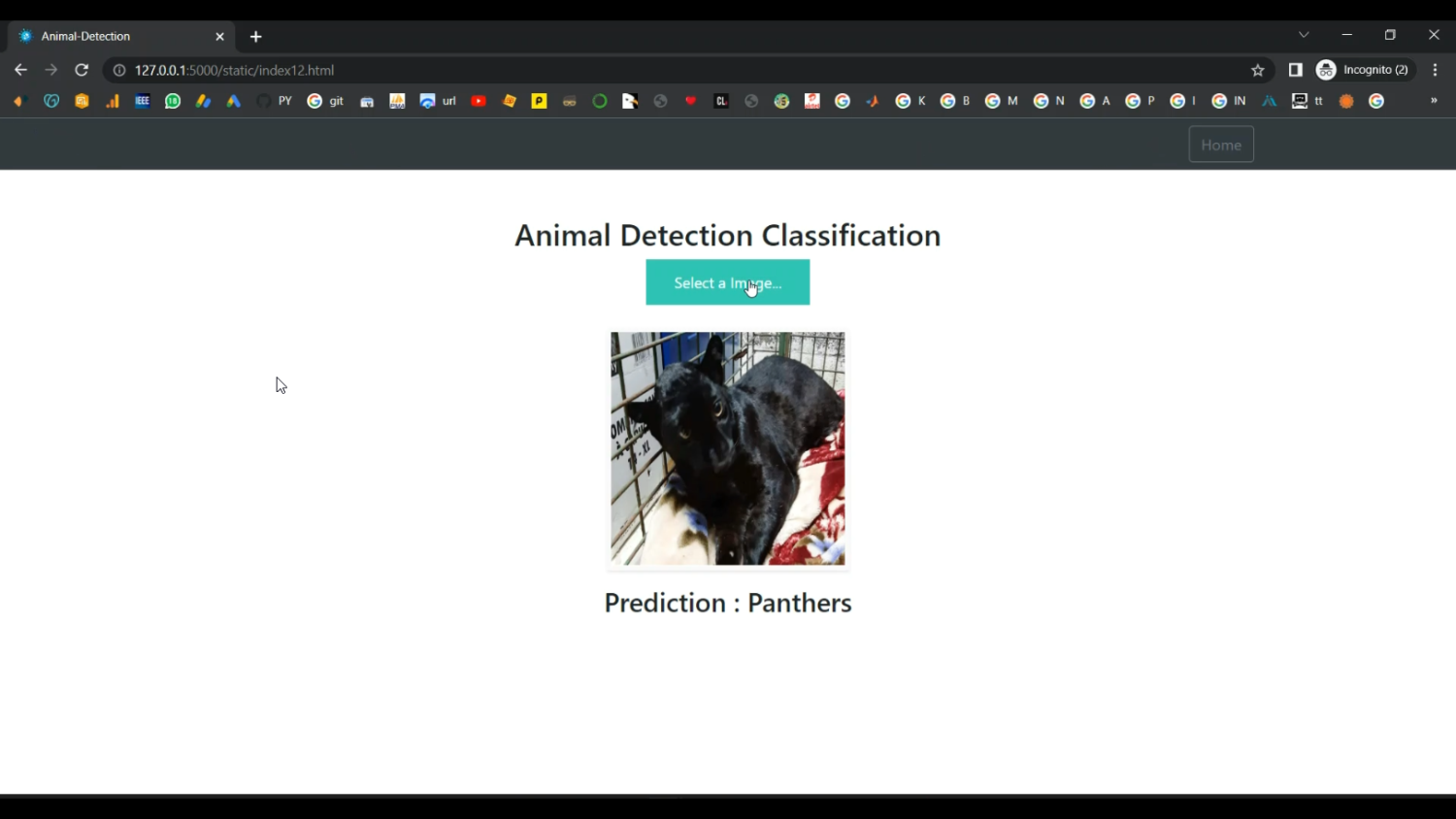Click the Select a Image button

coord(728,282)
